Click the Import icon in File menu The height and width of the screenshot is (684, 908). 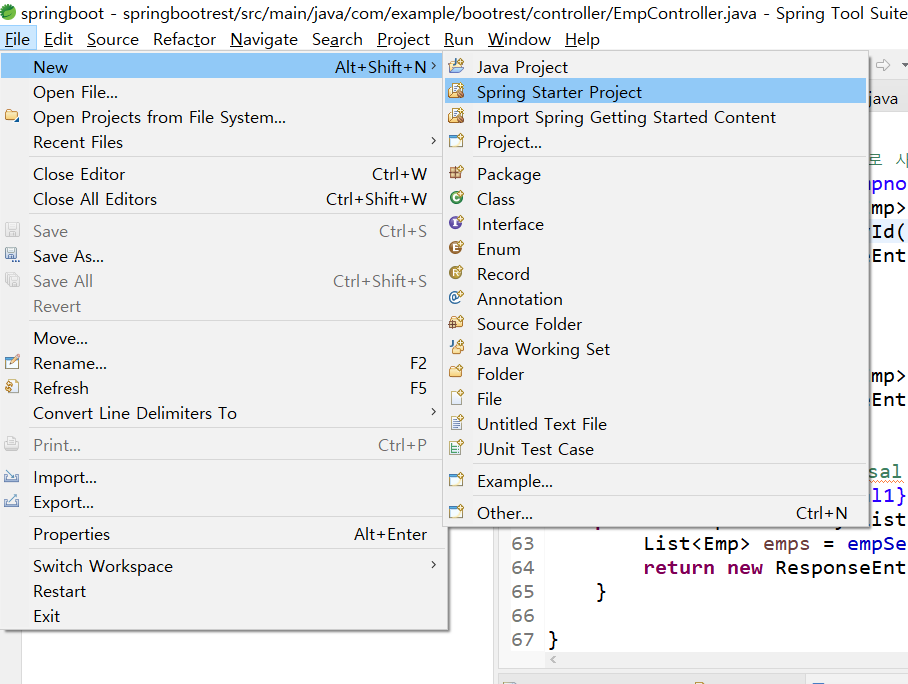(12, 477)
